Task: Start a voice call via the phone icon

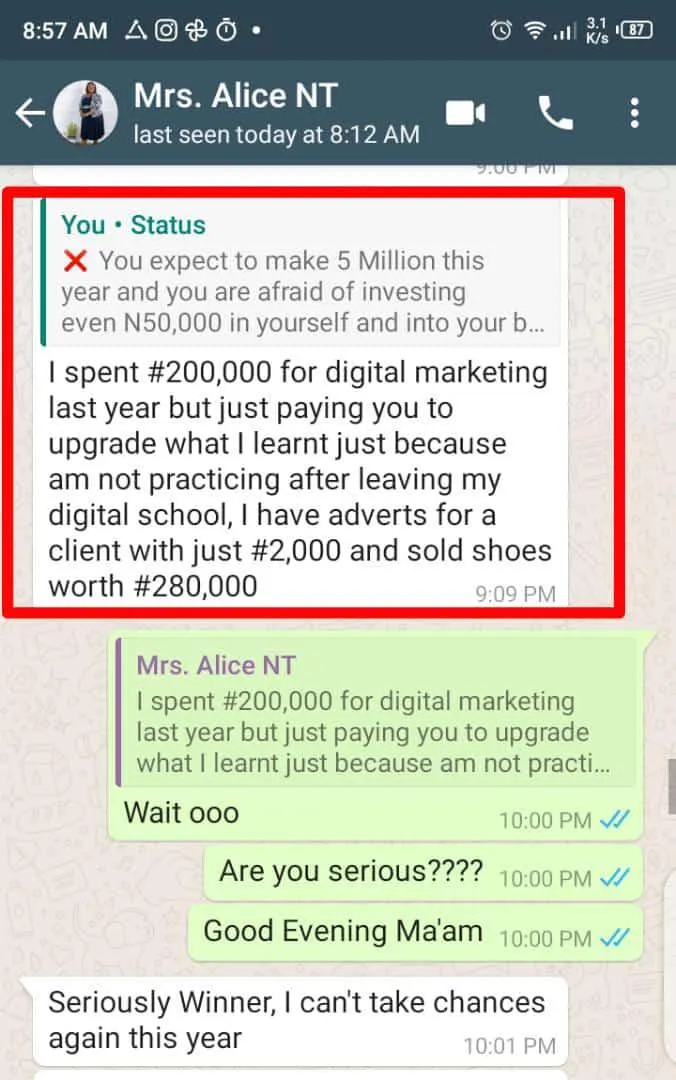Action: (x=555, y=113)
